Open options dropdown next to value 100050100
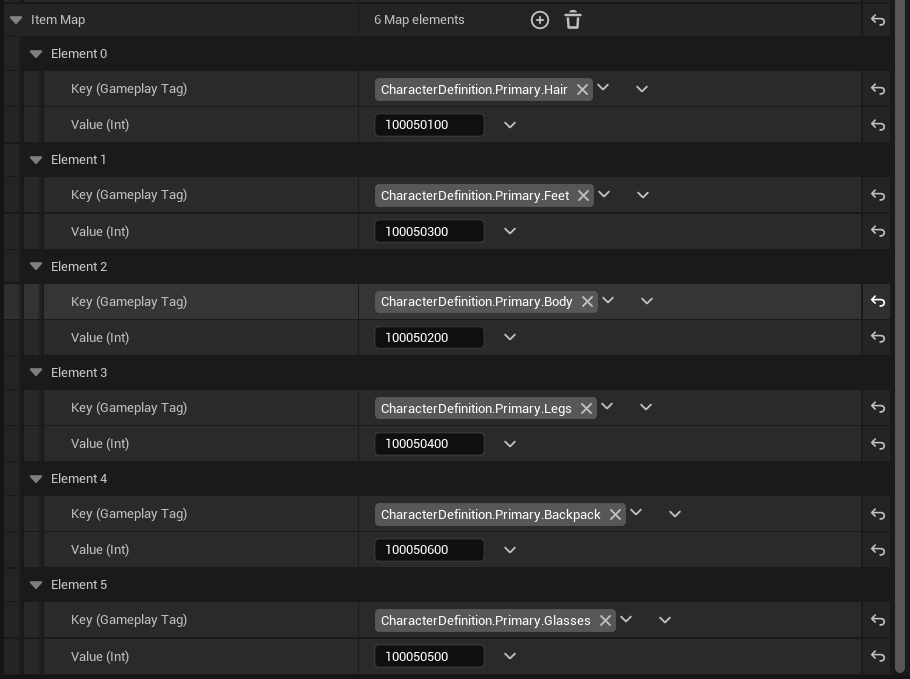This screenshot has height=679, width=910. click(x=510, y=125)
